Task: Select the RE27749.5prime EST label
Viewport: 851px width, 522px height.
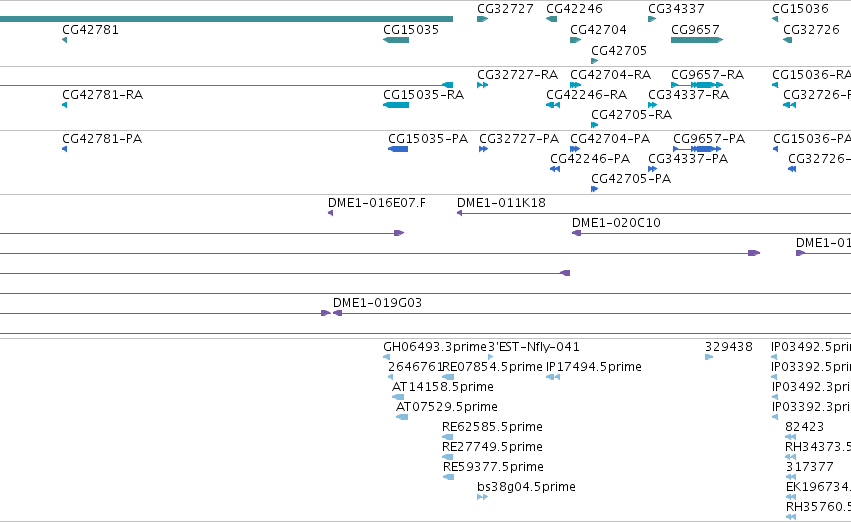Action: pos(492,448)
